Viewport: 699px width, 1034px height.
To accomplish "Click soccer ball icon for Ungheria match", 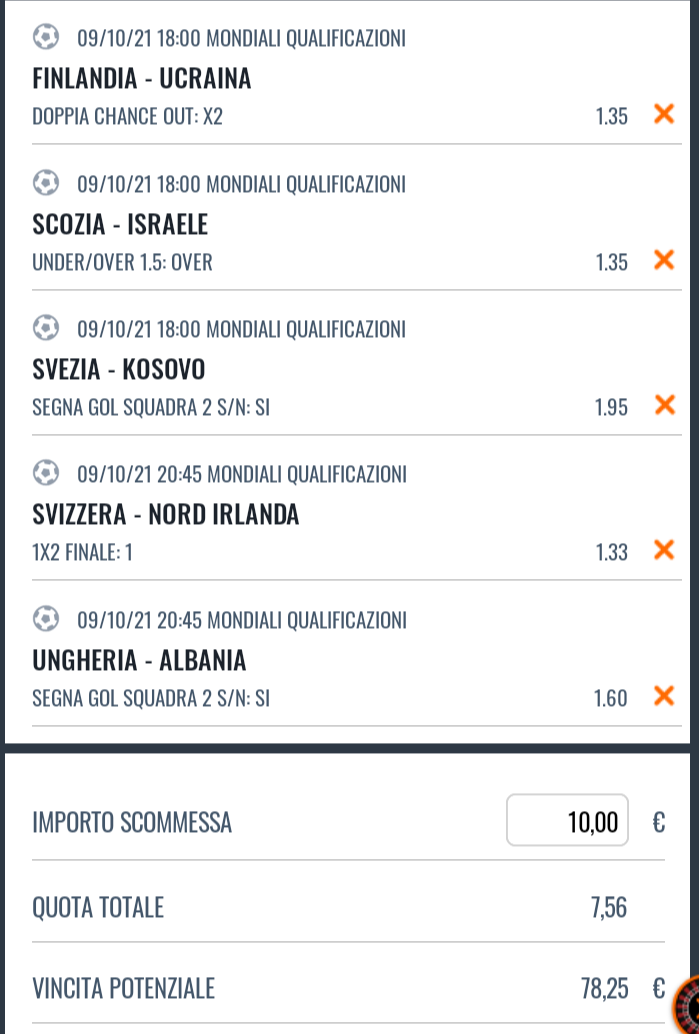I will [46, 619].
